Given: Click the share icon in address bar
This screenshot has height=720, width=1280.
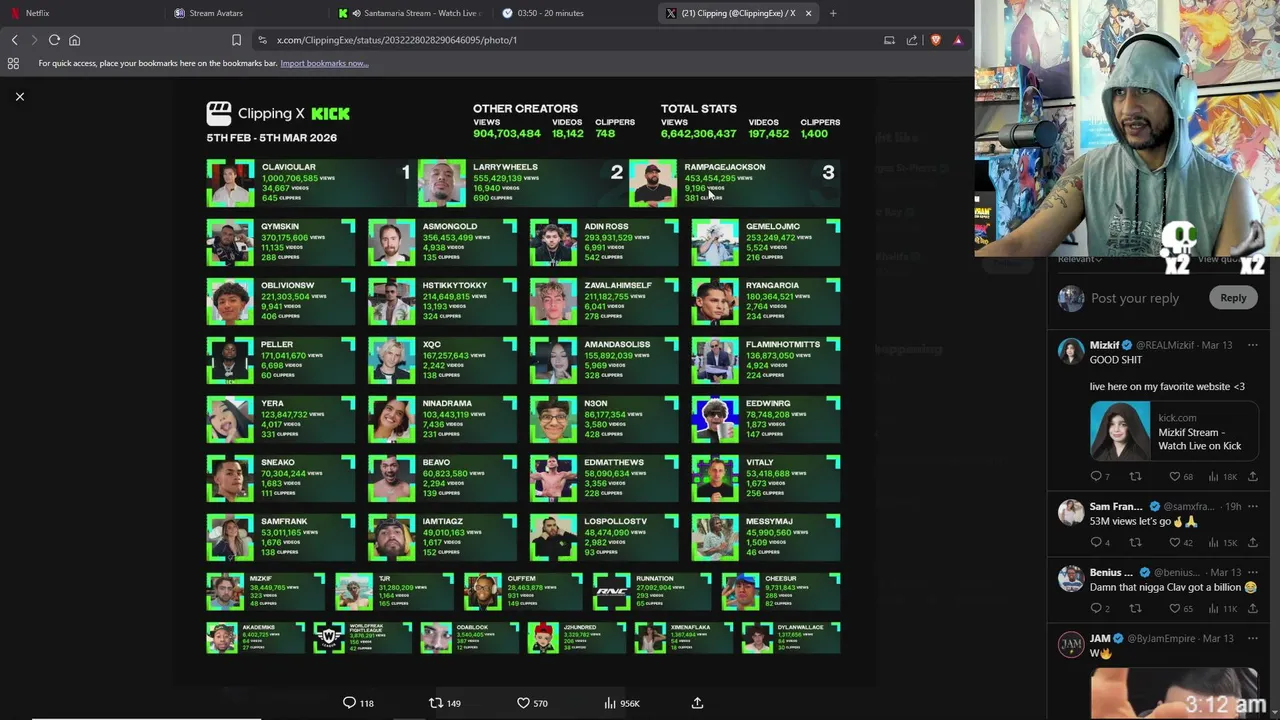Looking at the screenshot, I should [x=912, y=40].
